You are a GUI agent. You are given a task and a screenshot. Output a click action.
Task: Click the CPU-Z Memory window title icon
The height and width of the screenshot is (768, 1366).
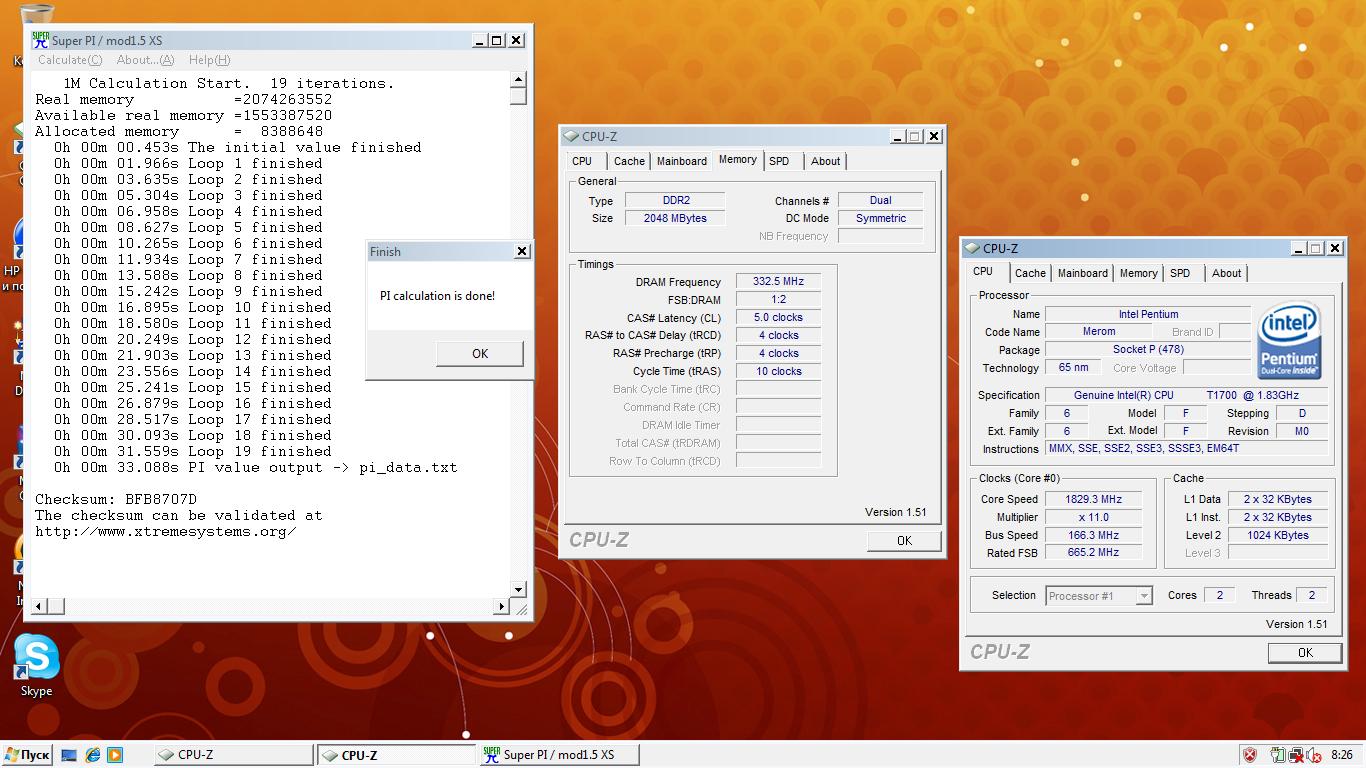571,136
